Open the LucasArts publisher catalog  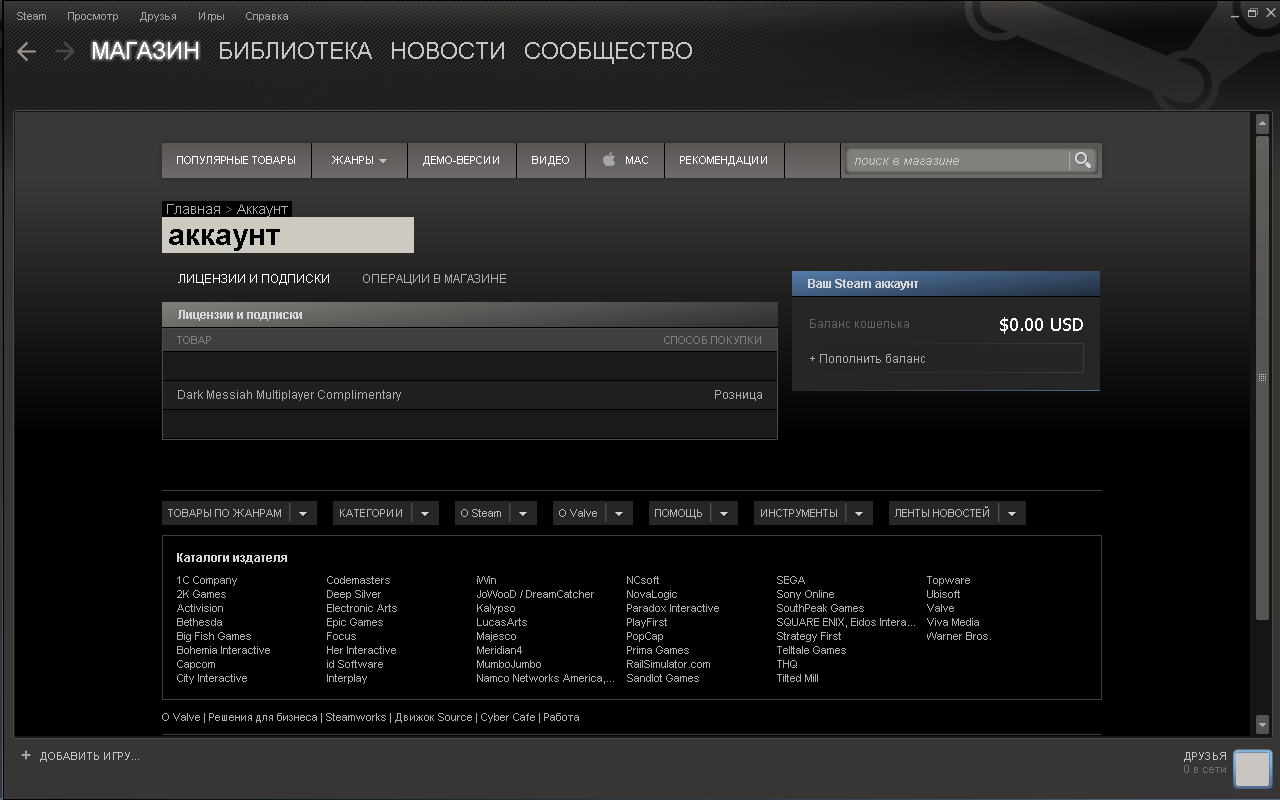coord(501,622)
